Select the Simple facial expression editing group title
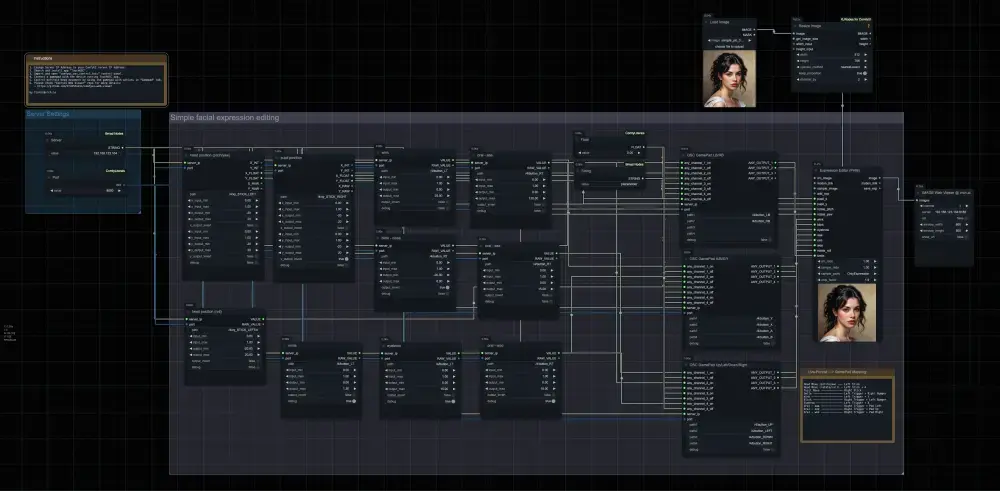1000x491 pixels. pos(224,118)
